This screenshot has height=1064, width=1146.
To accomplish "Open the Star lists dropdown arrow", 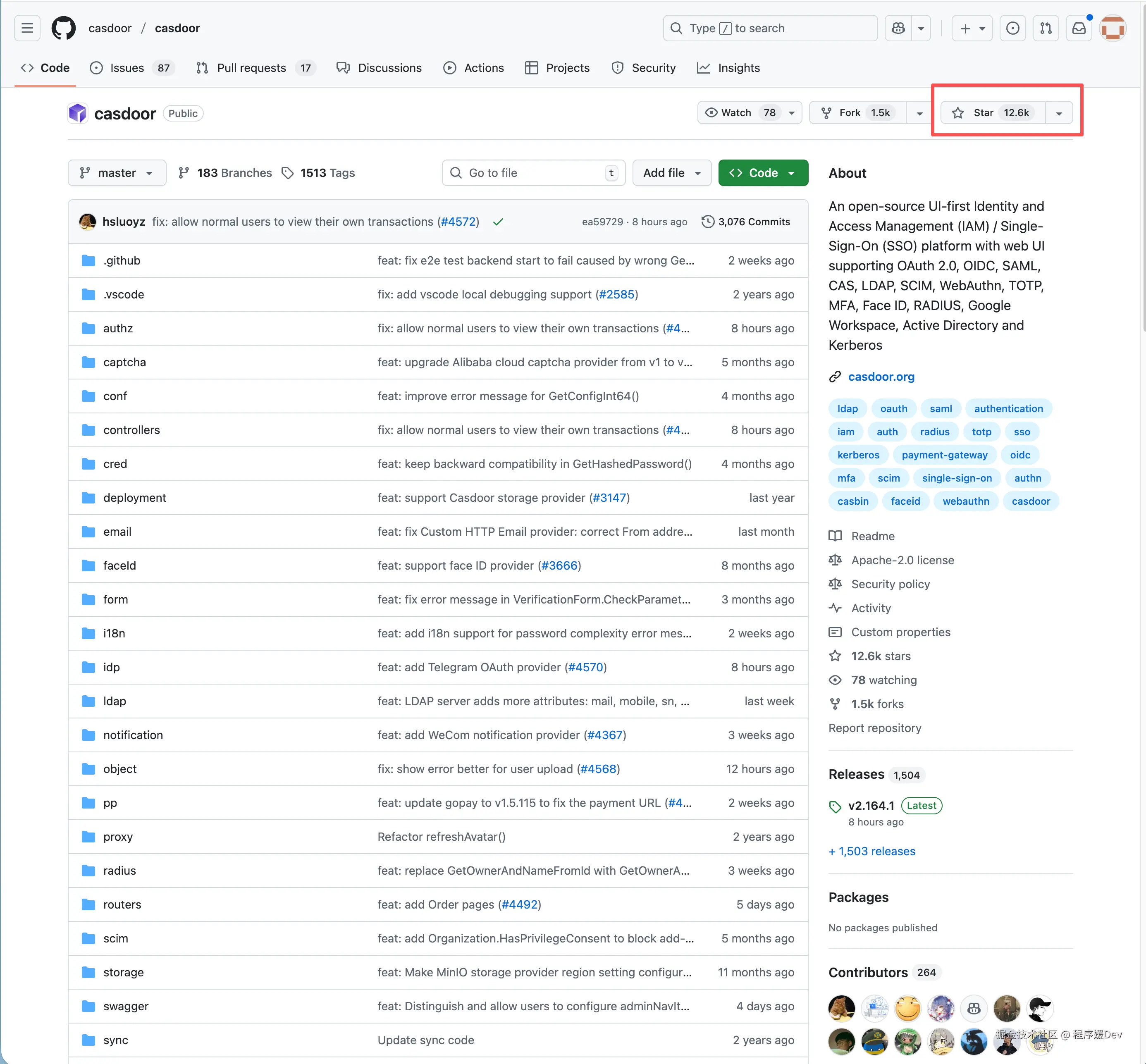I will click(1059, 113).
